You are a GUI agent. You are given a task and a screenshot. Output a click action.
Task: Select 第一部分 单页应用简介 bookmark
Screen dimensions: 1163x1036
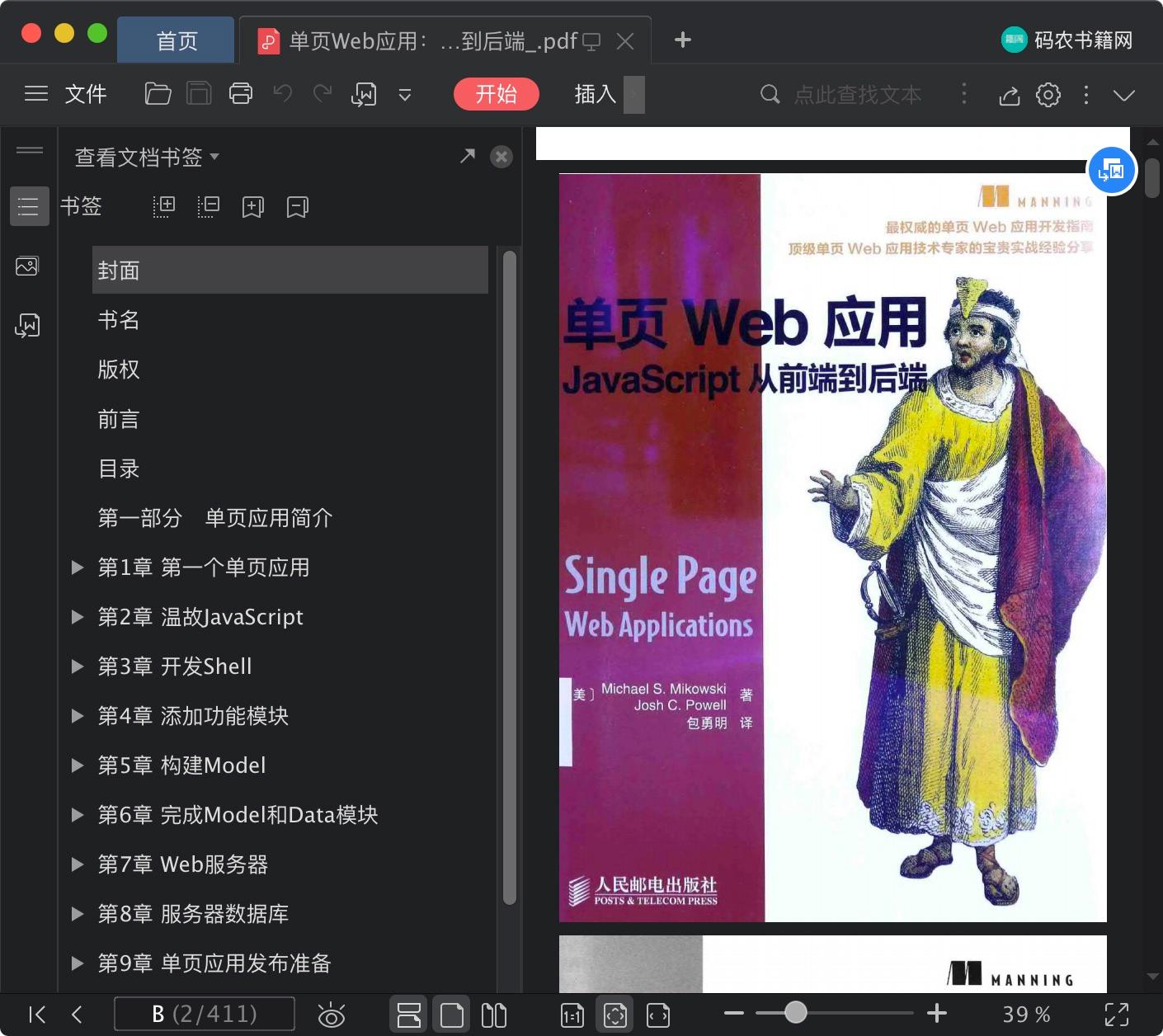click(215, 518)
